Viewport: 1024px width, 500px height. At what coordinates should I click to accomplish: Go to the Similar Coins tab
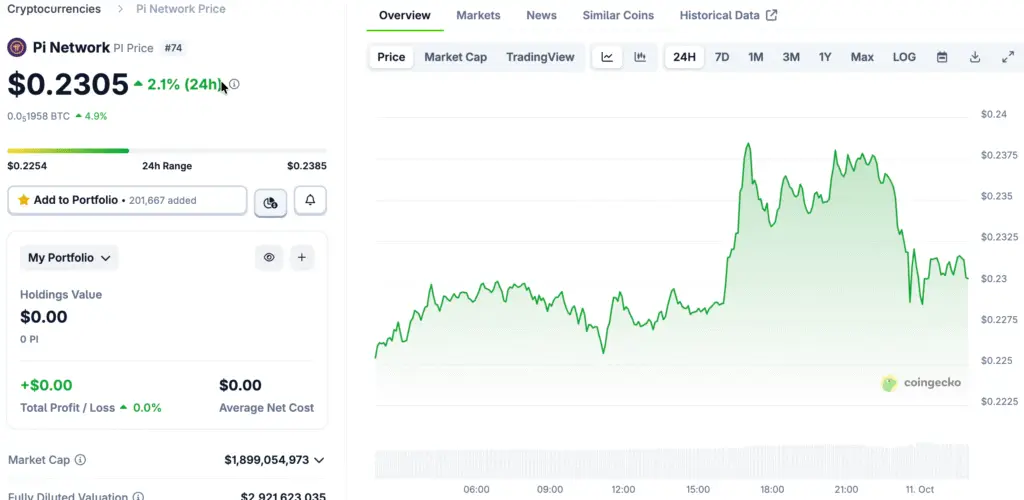click(x=618, y=15)
